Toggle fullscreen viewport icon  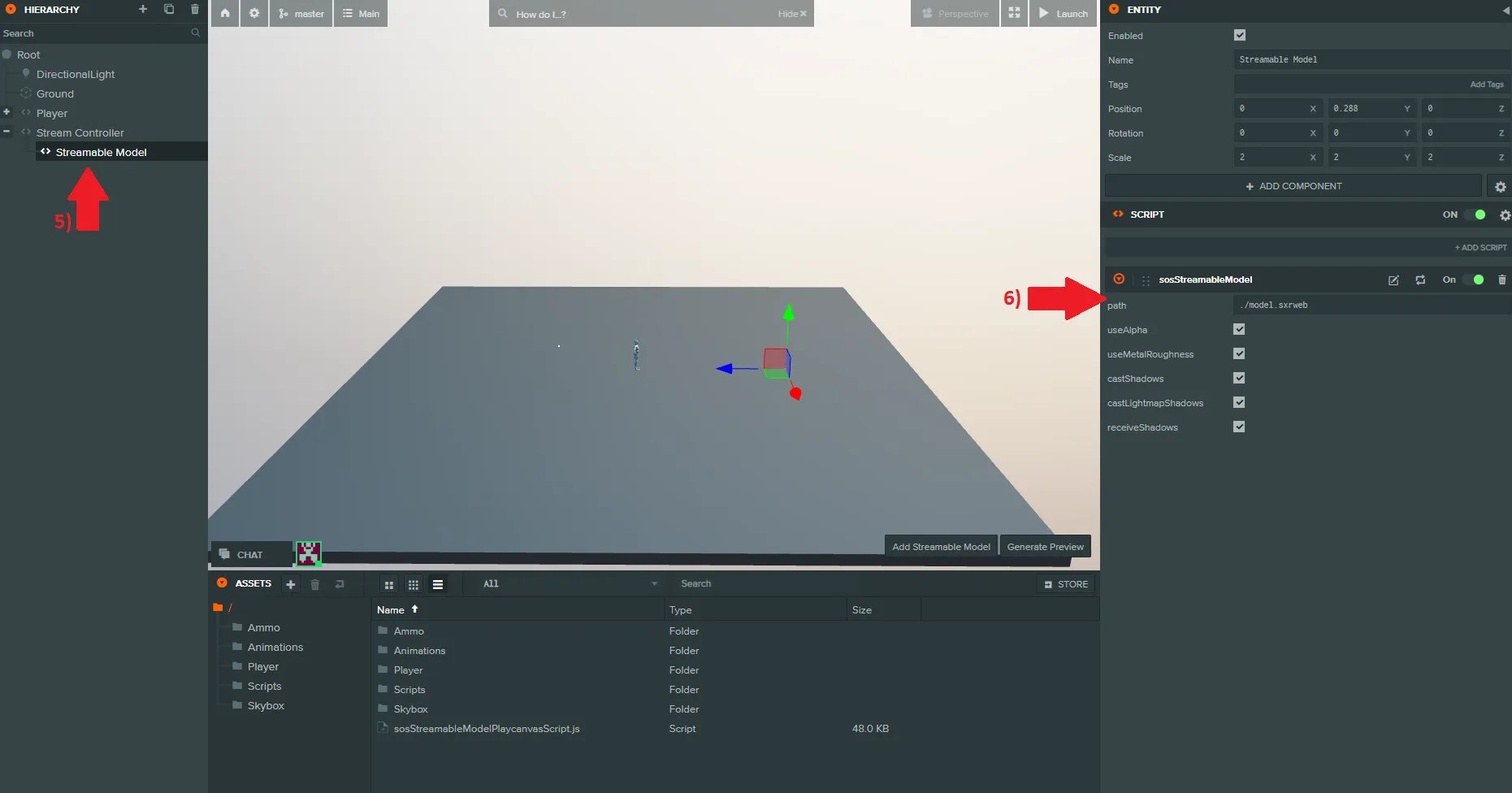[1014, 14]
